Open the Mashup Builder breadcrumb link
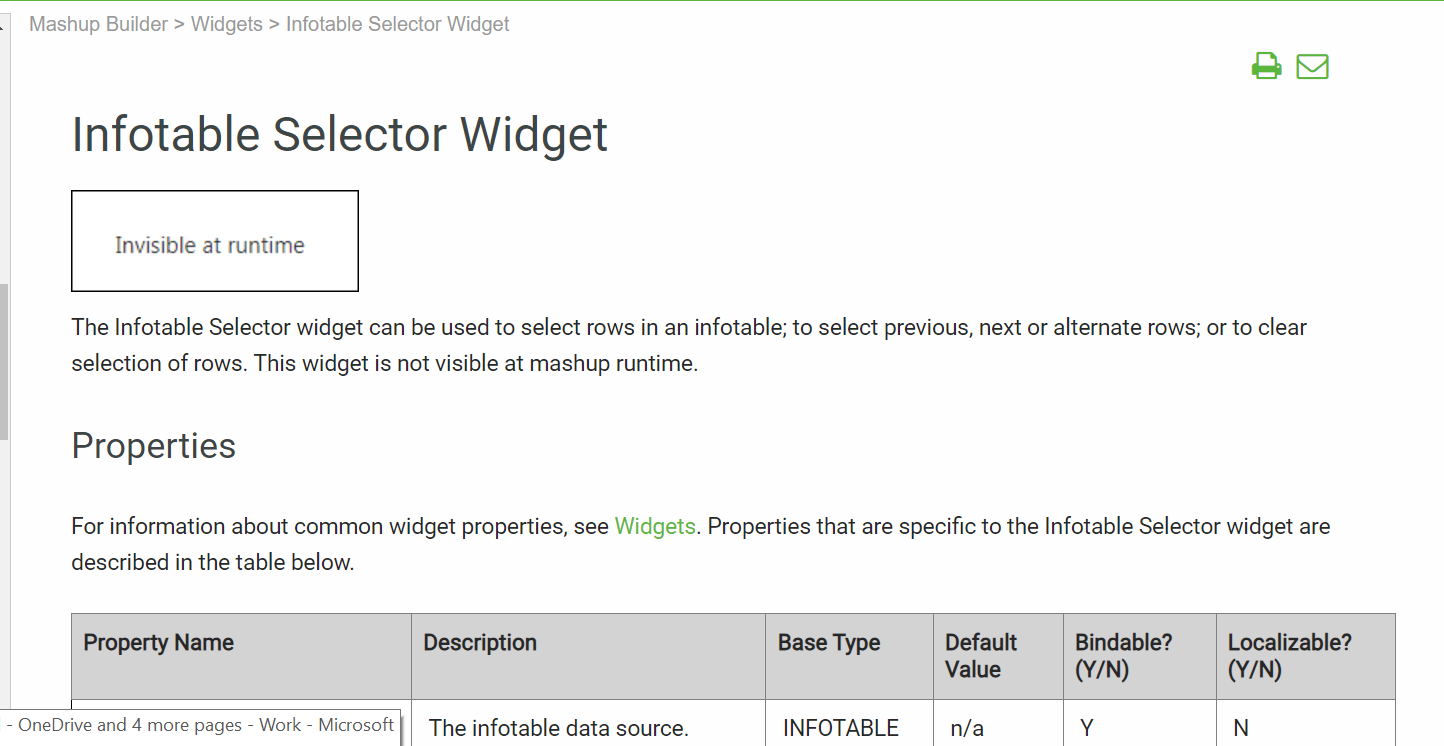This screenshot has height=746, width=1444. click(x=98, y=24)
